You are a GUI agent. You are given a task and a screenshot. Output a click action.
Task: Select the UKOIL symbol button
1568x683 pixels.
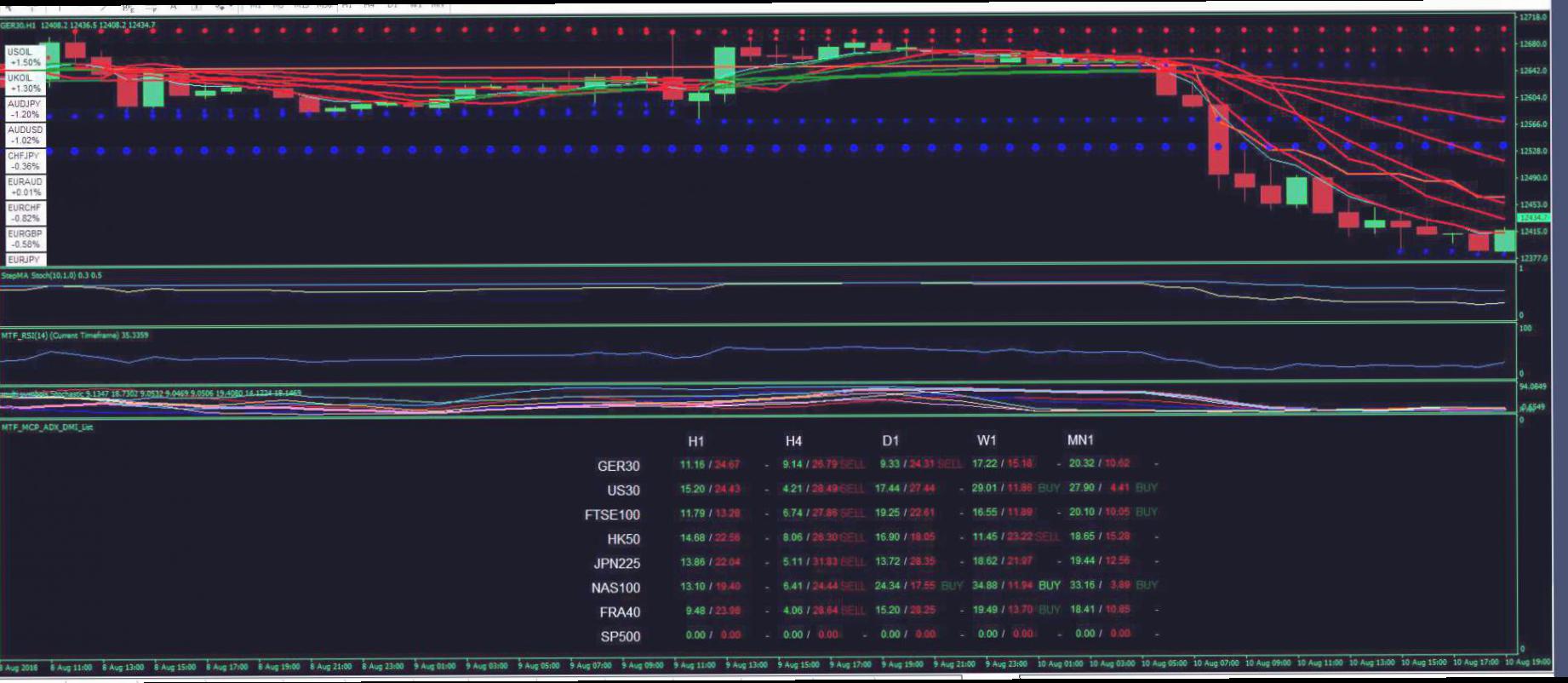(25, 83)
